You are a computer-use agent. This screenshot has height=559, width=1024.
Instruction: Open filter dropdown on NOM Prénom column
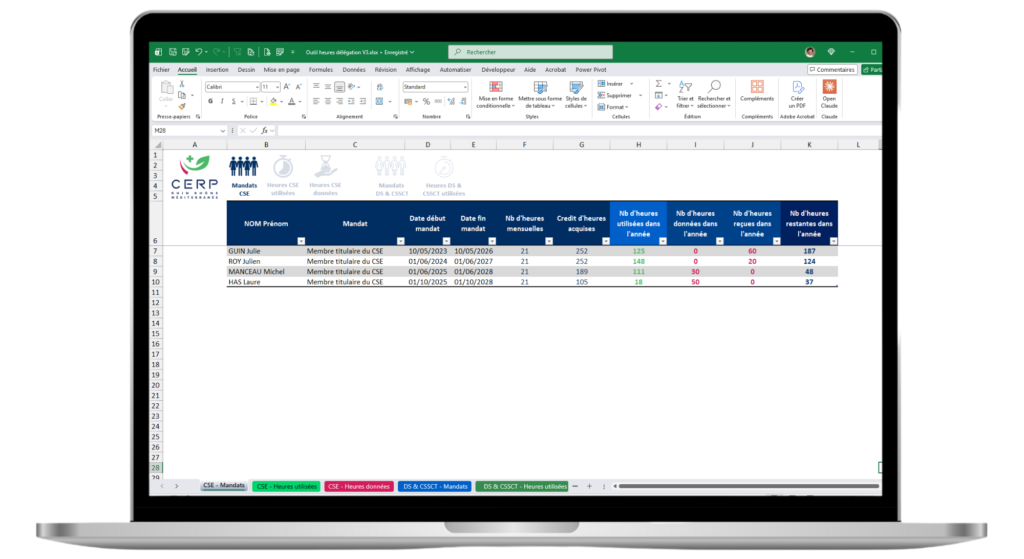[x=300, y=241]
